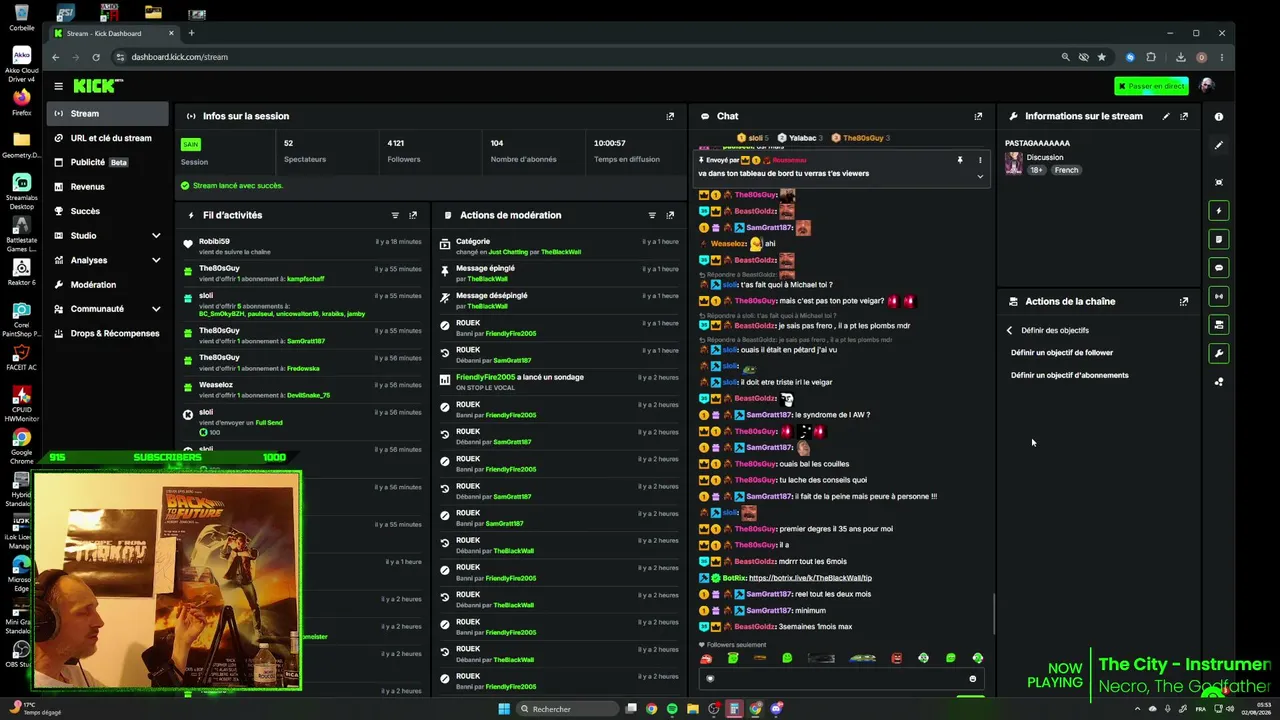The image size is (1280, 720).
Task: Open the Firefox desktop shortcut
Action: point(21,100)
